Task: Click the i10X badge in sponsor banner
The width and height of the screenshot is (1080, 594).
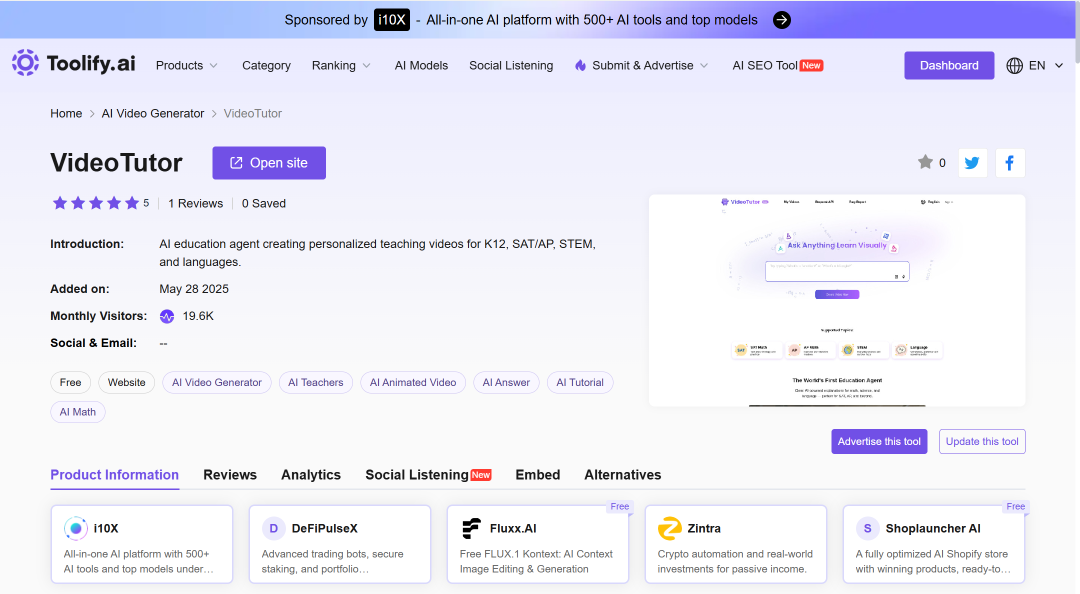Action: (x=392, y=20)
